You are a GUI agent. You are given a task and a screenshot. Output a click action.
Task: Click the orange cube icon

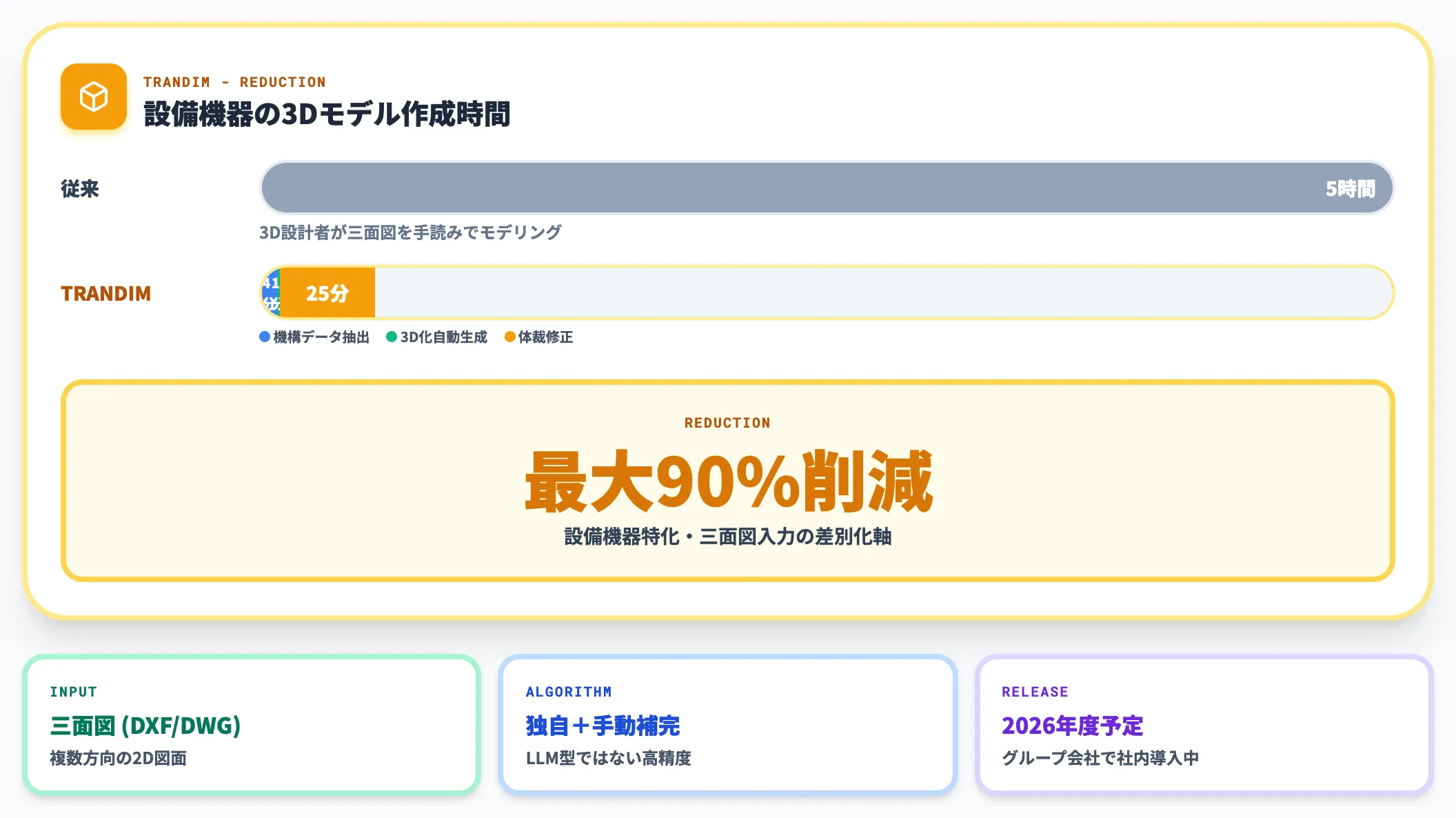coord(94,97)
